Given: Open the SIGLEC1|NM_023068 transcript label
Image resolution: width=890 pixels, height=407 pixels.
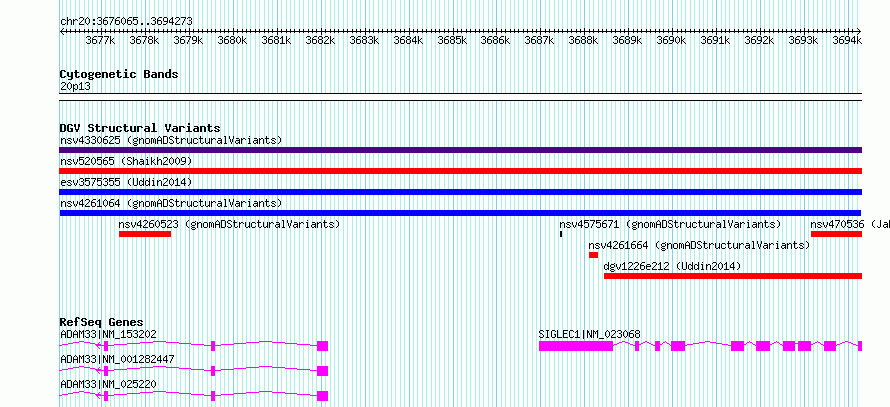Looking at the screenshot, I should (589, 334).
